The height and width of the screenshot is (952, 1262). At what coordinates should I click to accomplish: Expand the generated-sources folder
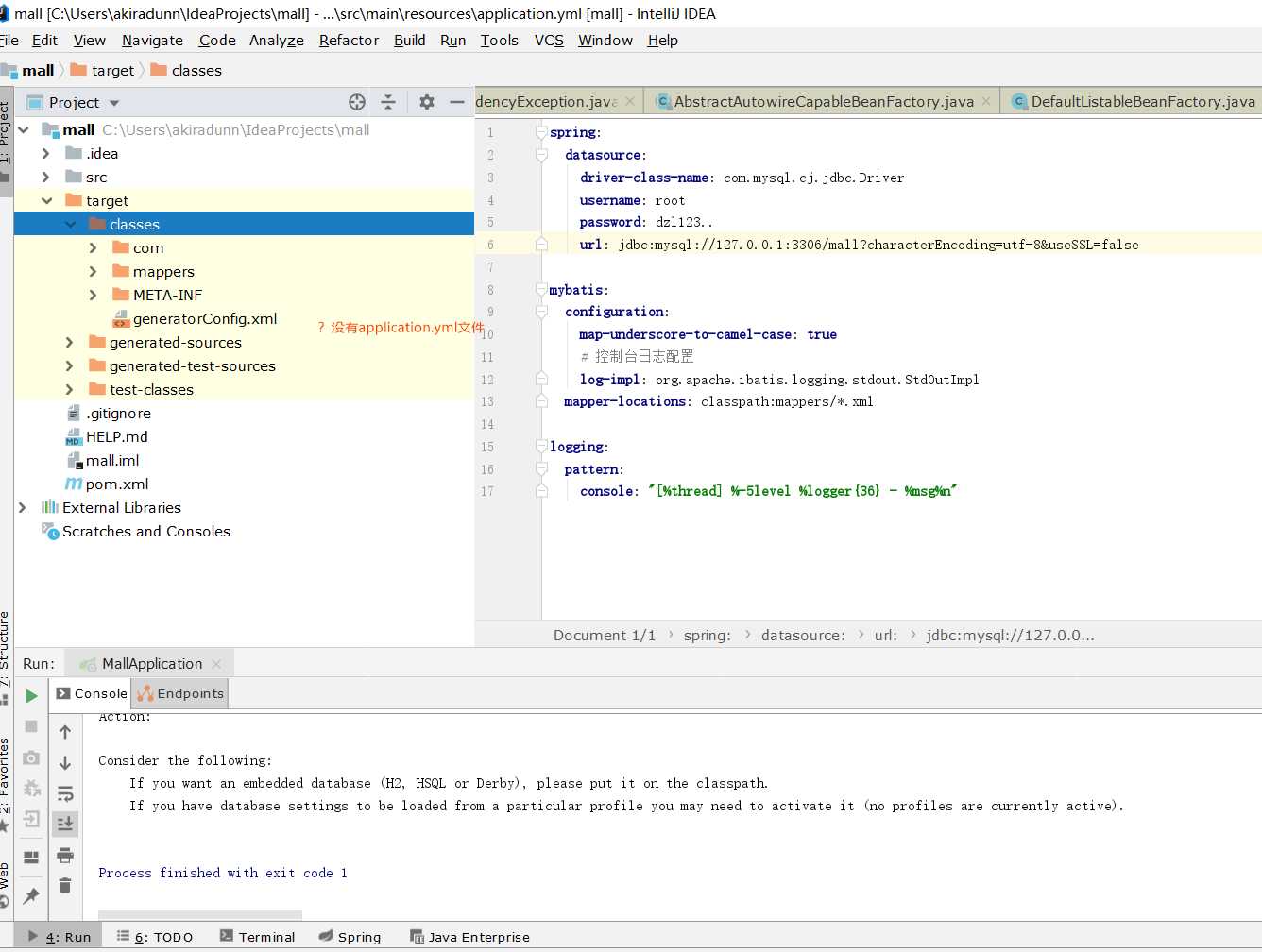click(x=69, y=342)
